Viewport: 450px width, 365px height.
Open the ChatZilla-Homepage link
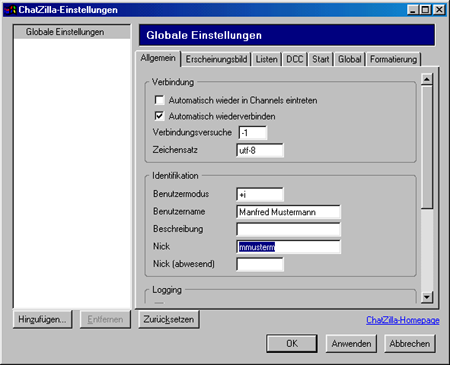point(403,320)
